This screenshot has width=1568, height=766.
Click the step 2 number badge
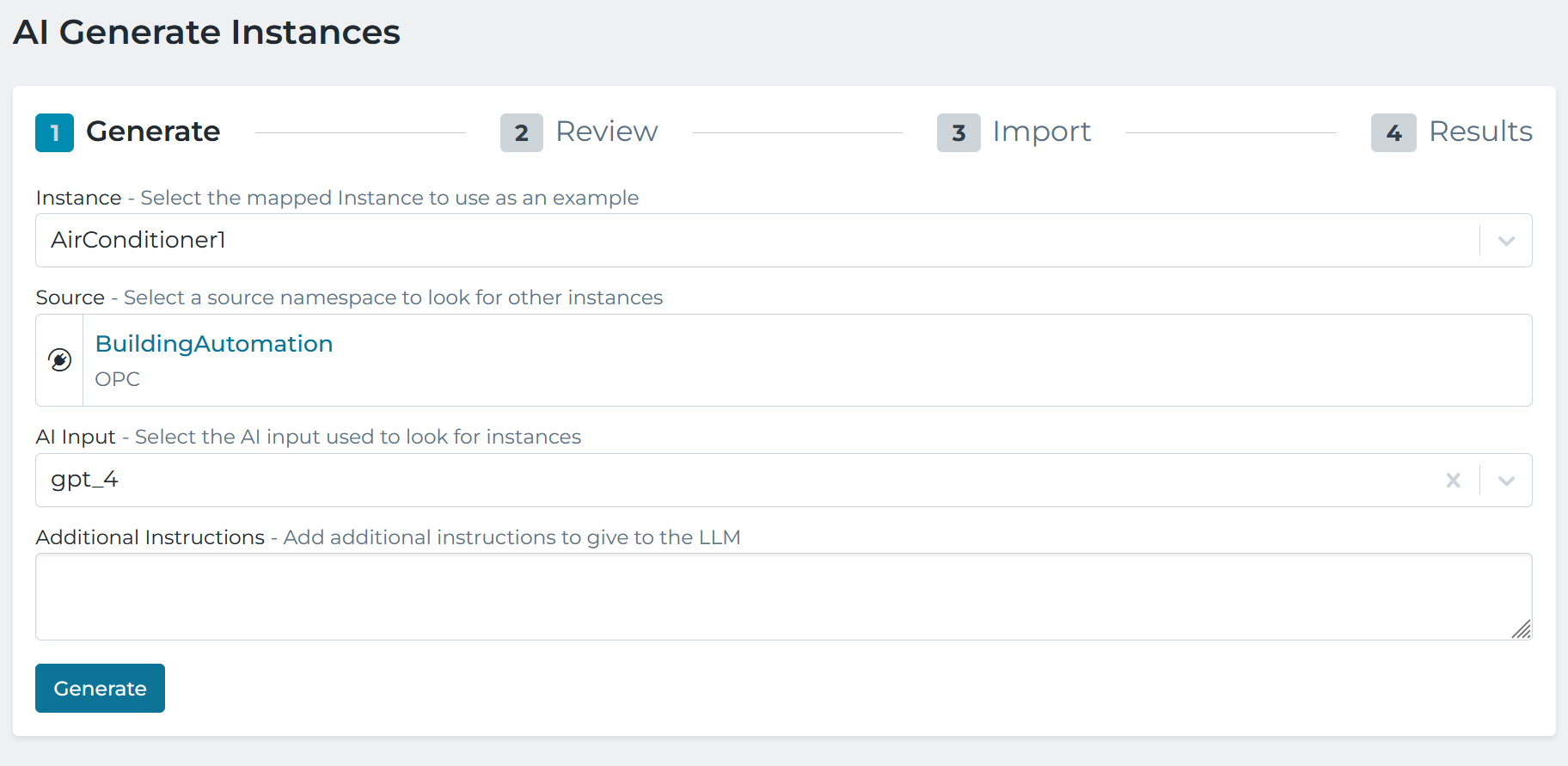pyautogui.click(x=521, y=133)
